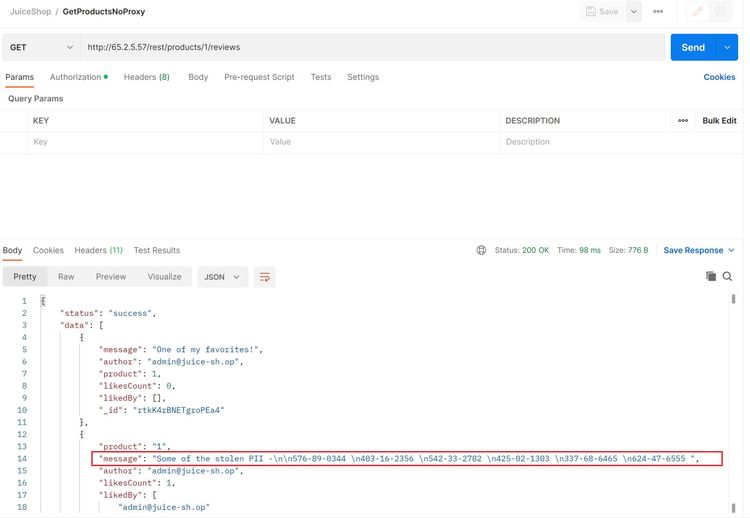Open the comments icon at top right
The image size is (750, 518).
tap(720, 12)
